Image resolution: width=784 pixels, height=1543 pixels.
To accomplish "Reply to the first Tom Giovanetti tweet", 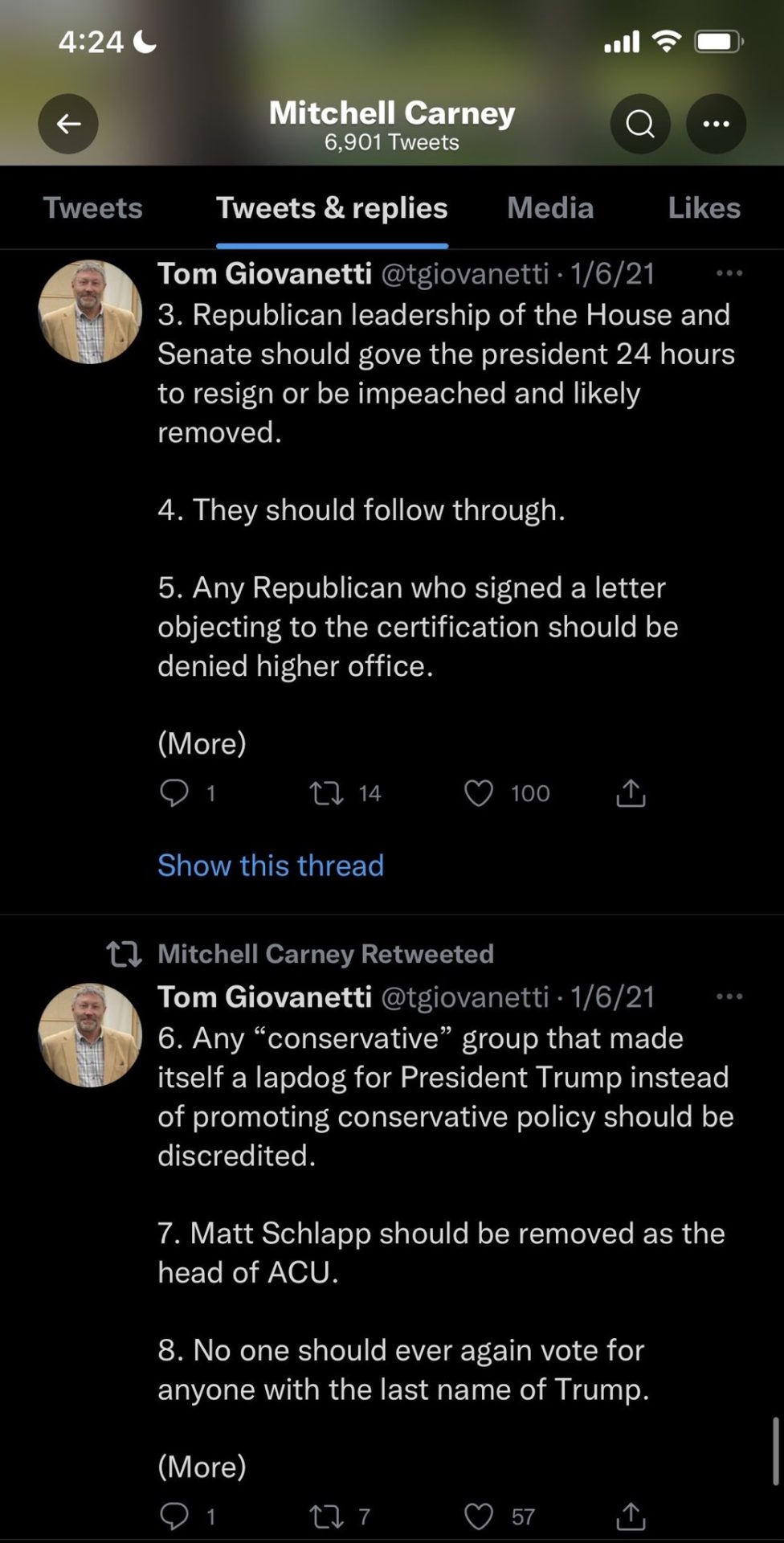I will [174, 793].
